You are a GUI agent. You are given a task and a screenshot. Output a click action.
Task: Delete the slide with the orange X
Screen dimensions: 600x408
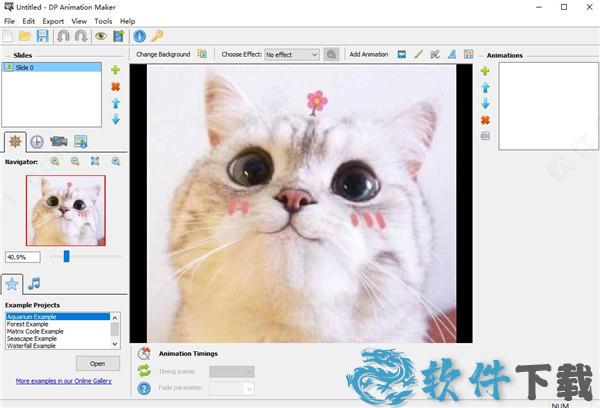(x=116, y=87)
